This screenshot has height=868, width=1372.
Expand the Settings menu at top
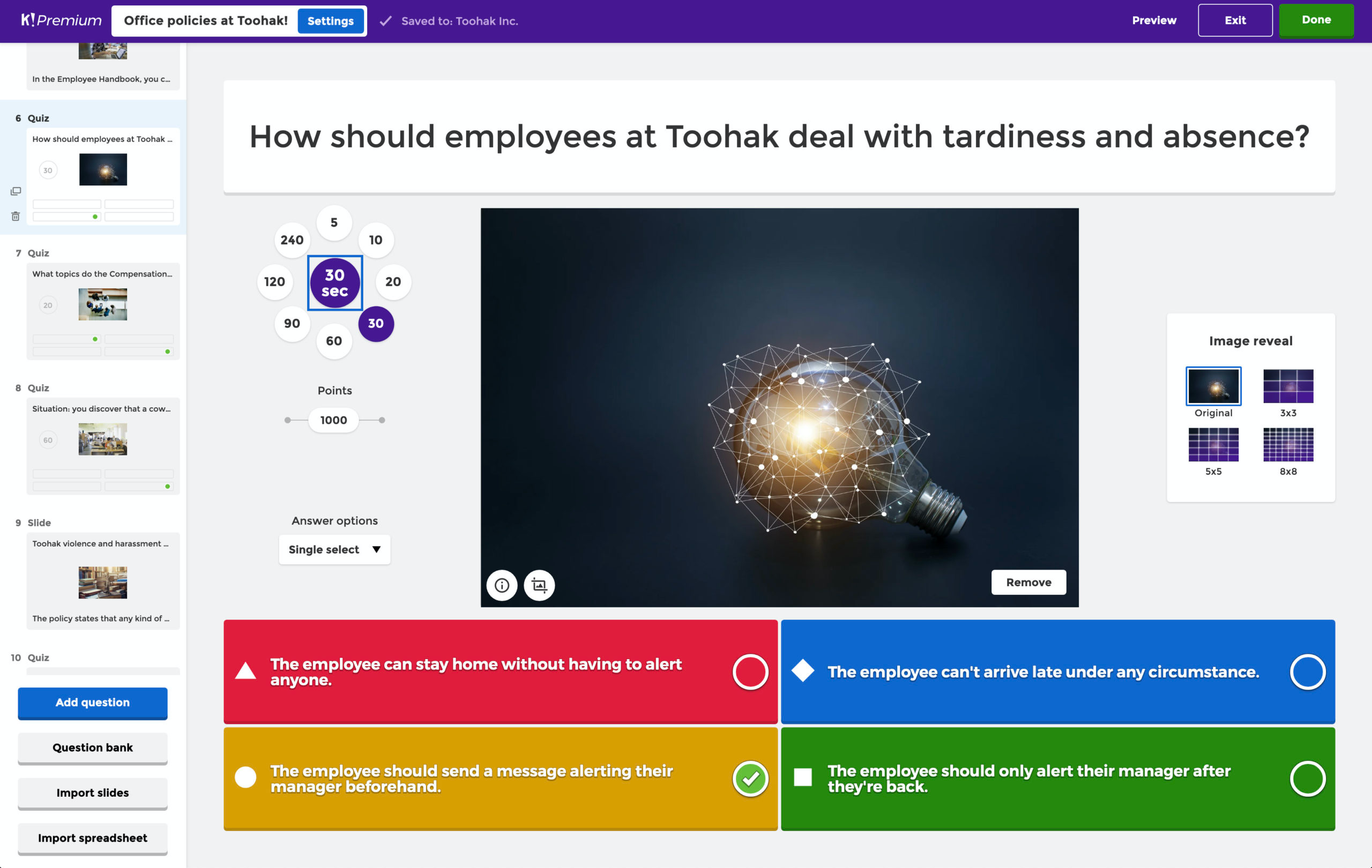tap(329, 20)
